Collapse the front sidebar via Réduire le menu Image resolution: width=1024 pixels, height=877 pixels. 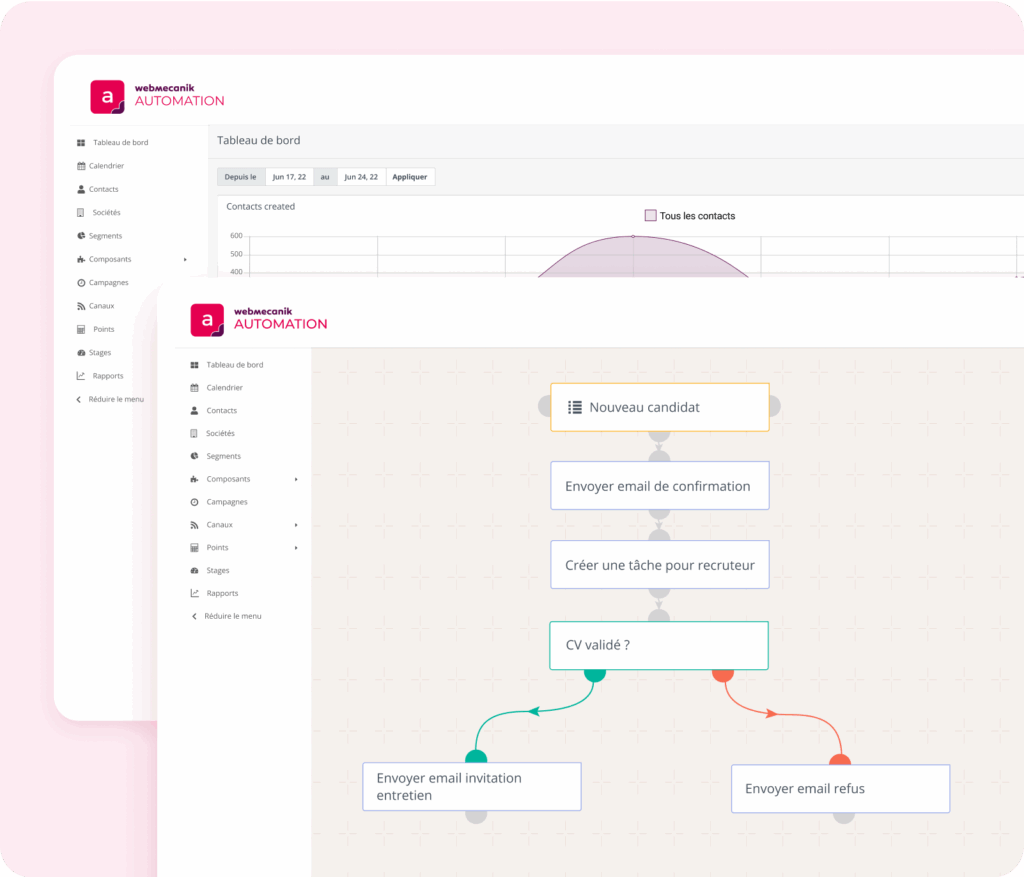point(232,616)
